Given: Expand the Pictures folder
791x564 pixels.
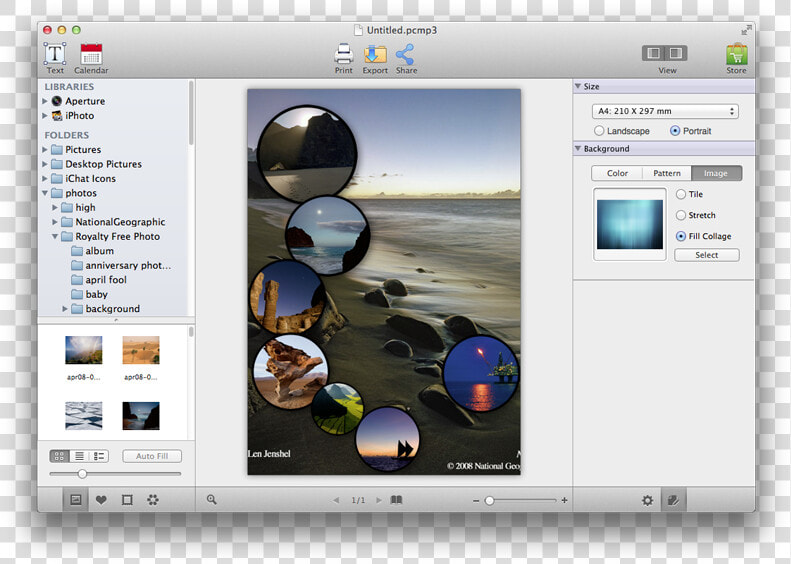Looking at the screenshot, I should [x=45, y=149].
